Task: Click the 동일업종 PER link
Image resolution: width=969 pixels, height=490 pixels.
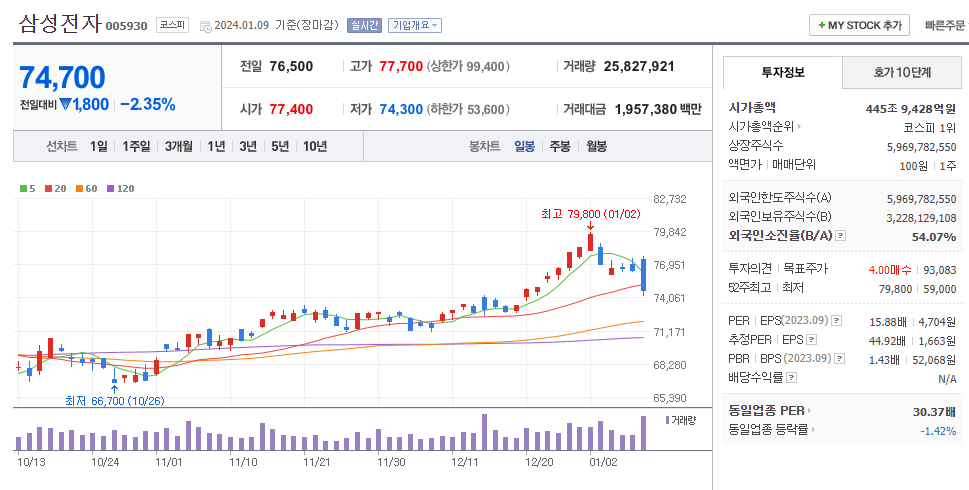Action: coord(767,411)
